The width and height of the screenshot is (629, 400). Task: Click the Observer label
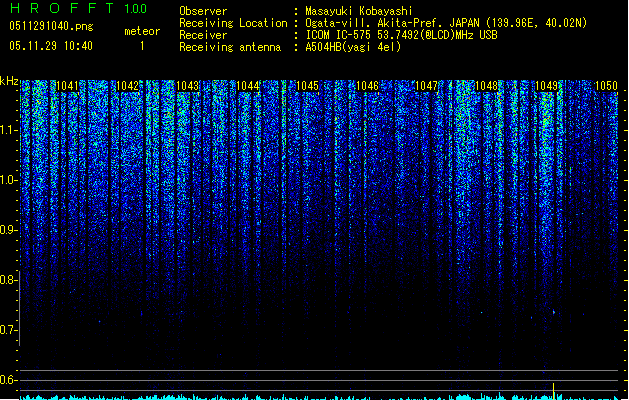pos(203,11)
